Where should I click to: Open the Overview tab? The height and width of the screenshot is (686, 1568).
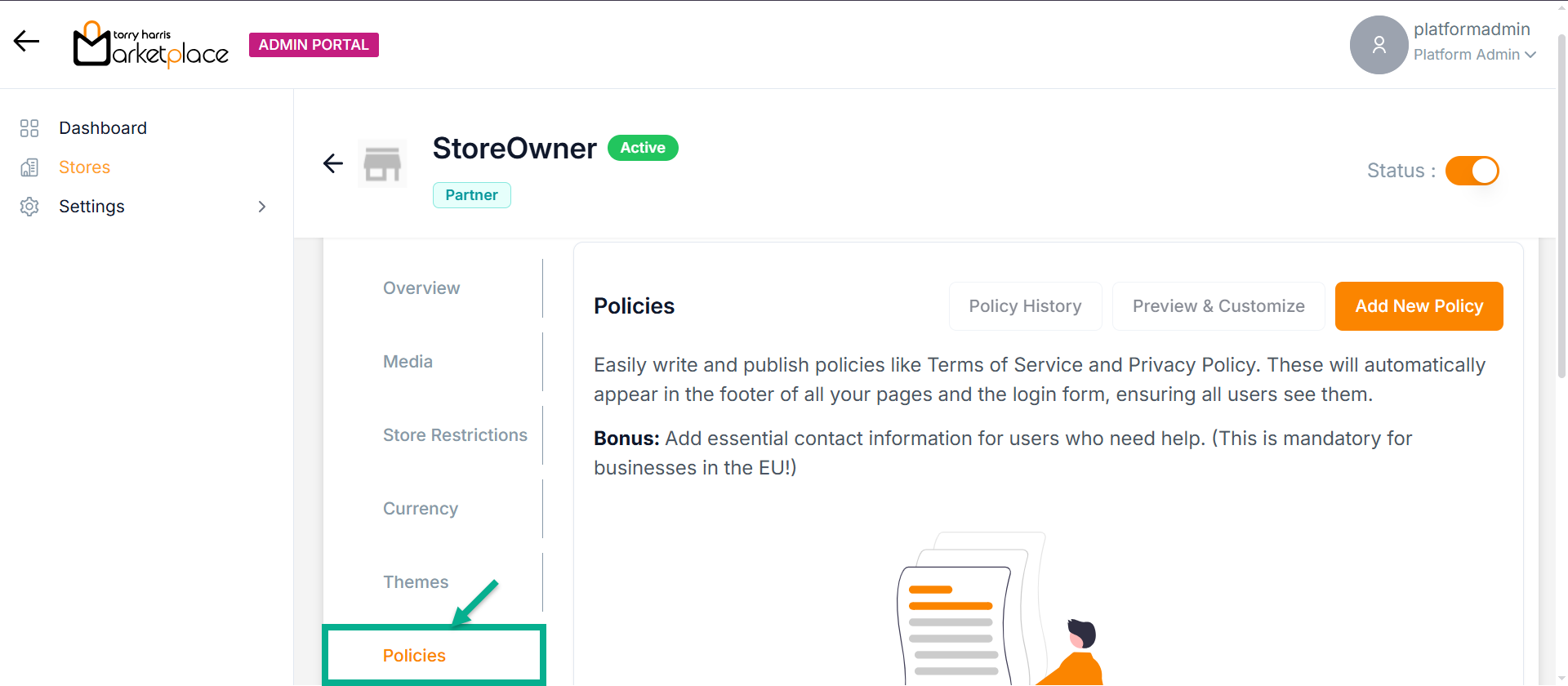pos(421,288)
